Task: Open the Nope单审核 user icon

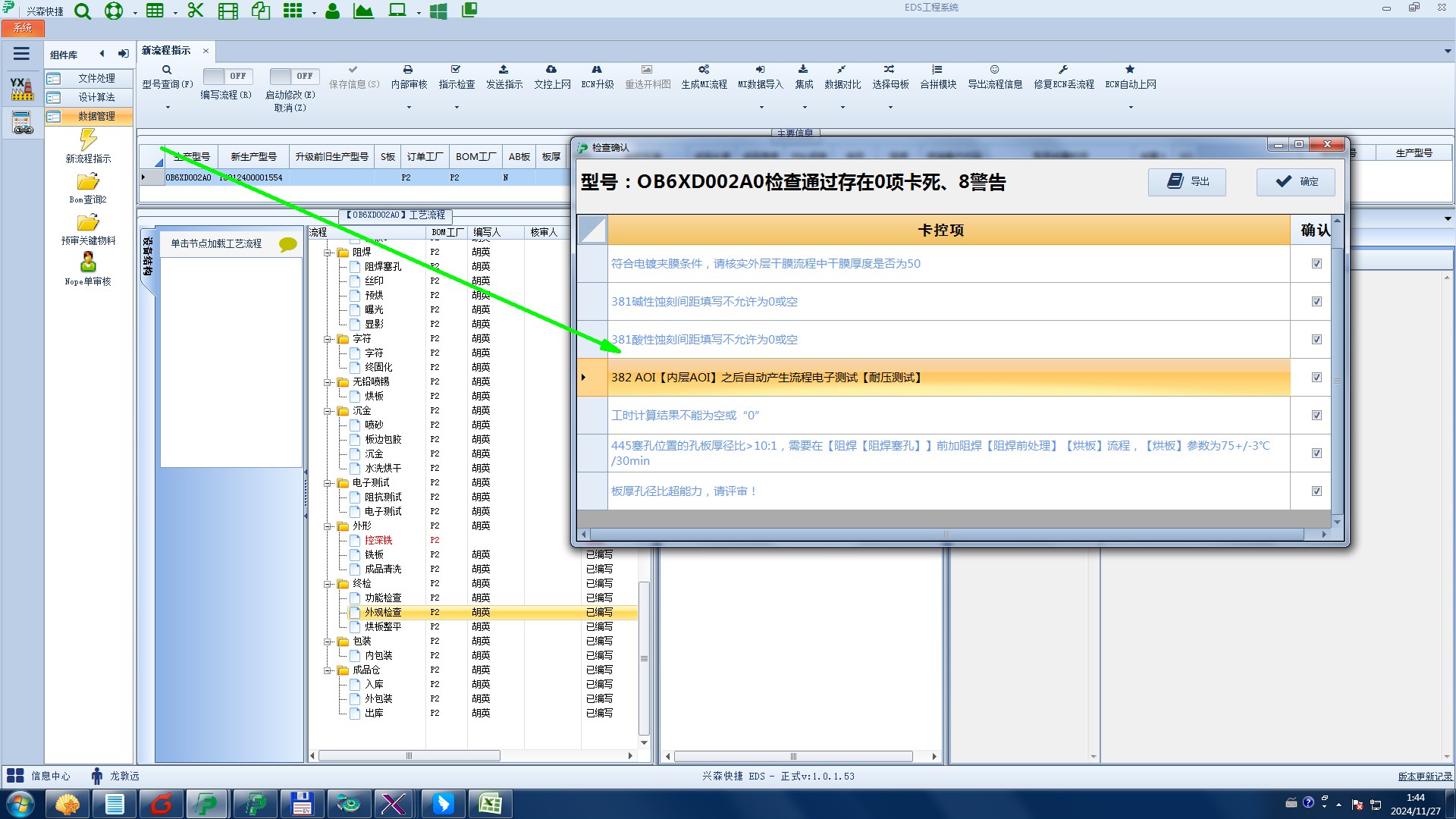Action: point(88,263)
